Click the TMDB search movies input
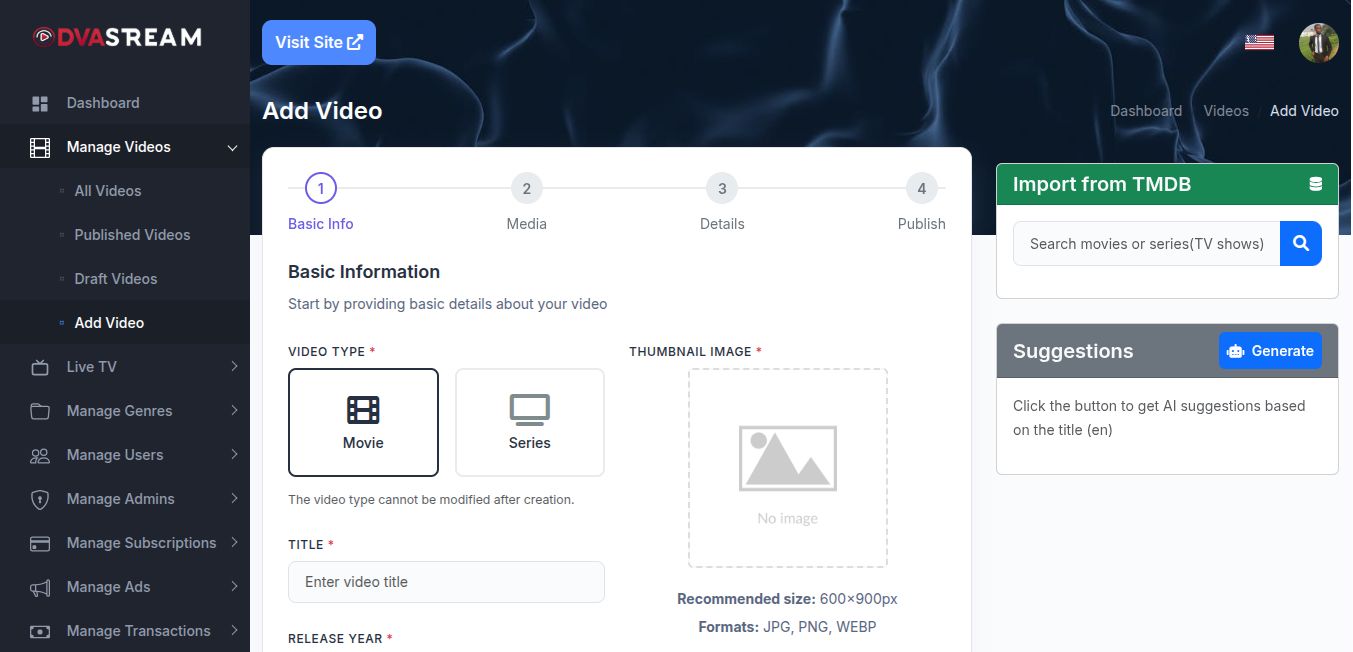The width and height of the screenshot is (1353, 652). (x=1147, y=243)
